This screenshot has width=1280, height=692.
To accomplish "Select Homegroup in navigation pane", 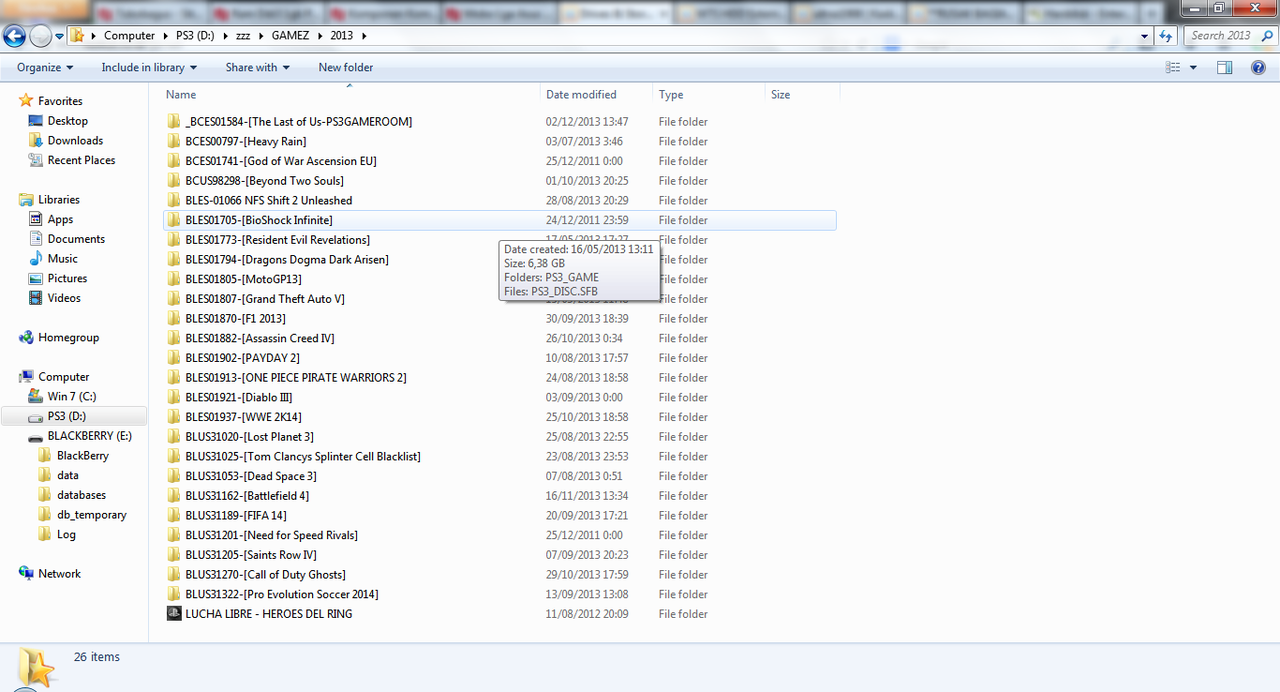I will 68,338.
